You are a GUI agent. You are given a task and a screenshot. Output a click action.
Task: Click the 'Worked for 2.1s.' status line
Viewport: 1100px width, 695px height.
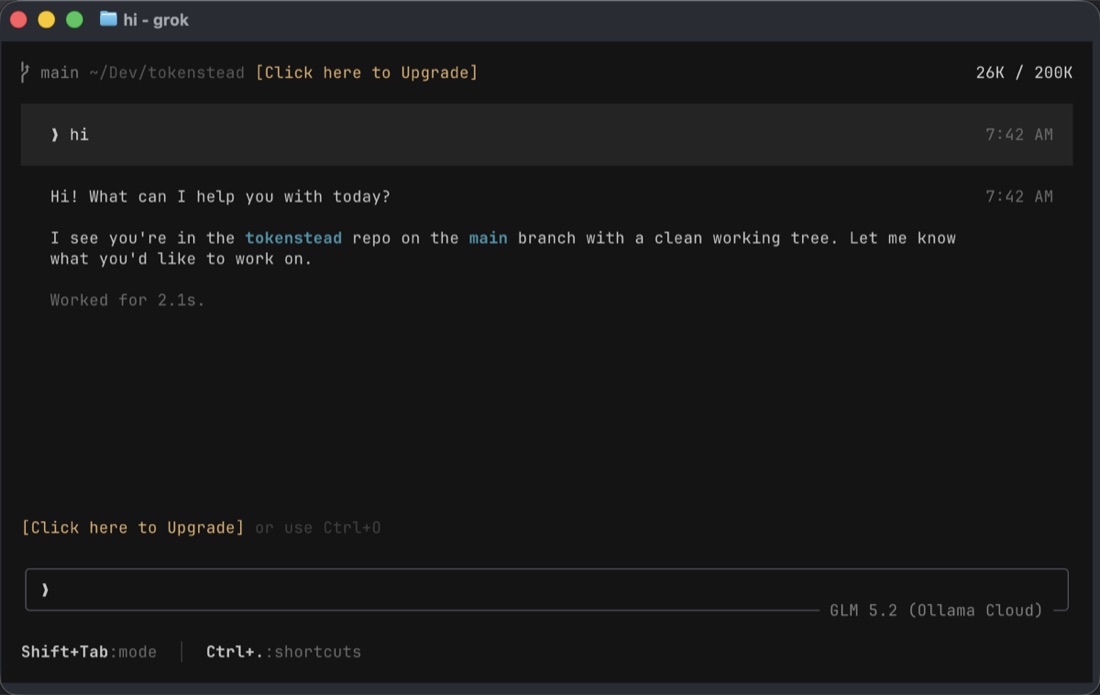[127, 300]
